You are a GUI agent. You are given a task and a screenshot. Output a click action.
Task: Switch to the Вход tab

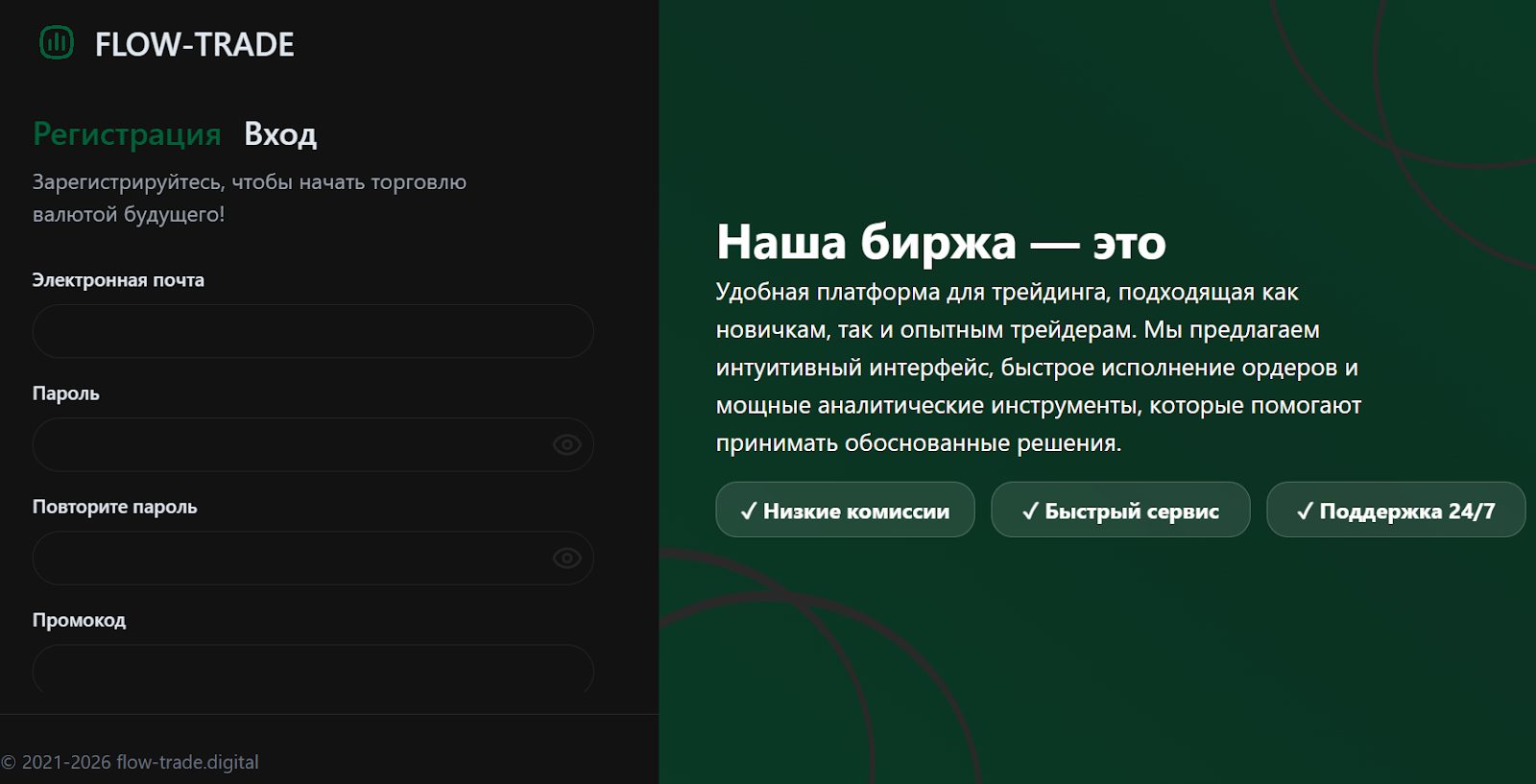(280, 133)
